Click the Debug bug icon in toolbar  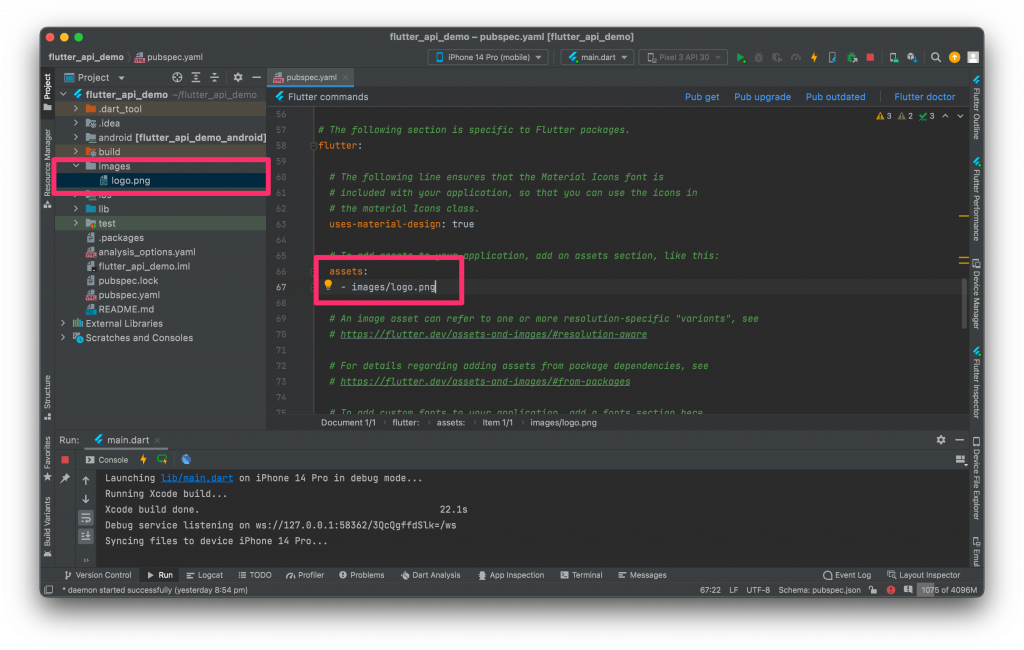tap(758, 57)
